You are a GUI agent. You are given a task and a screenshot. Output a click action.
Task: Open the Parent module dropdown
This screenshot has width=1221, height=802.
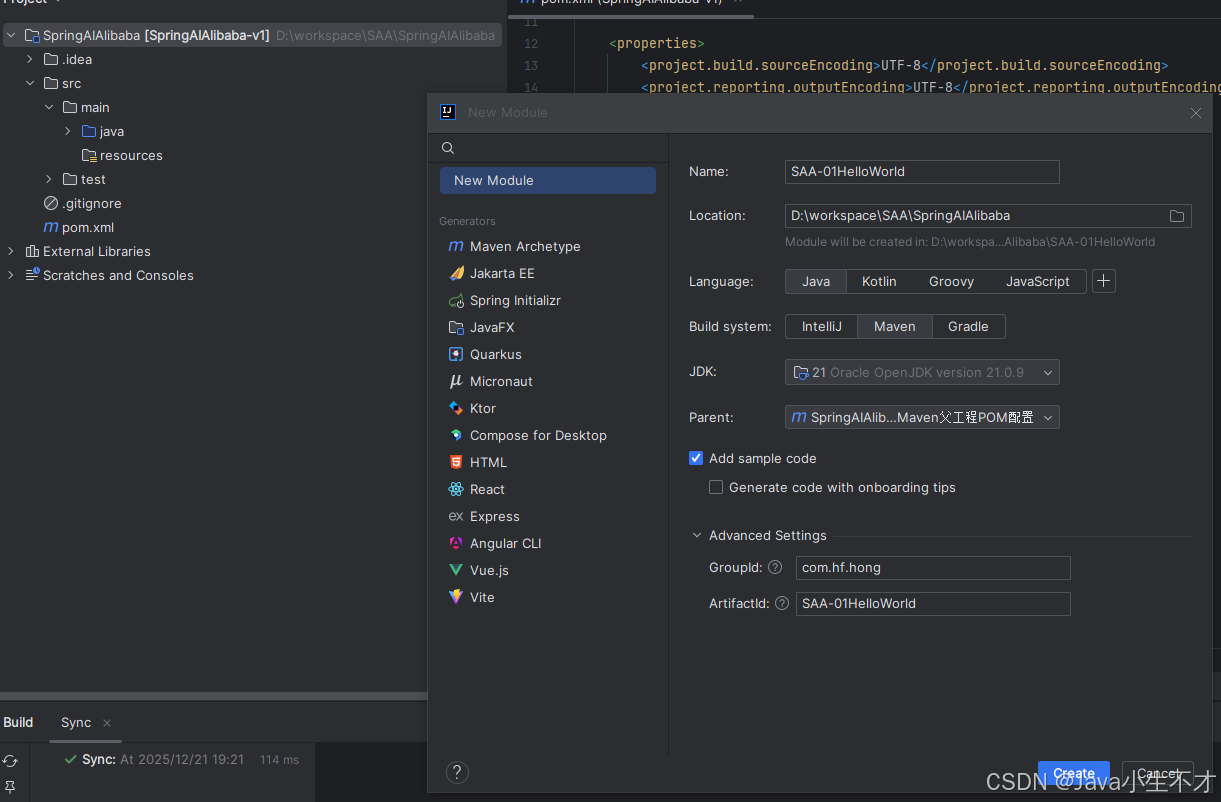[922, 417]
